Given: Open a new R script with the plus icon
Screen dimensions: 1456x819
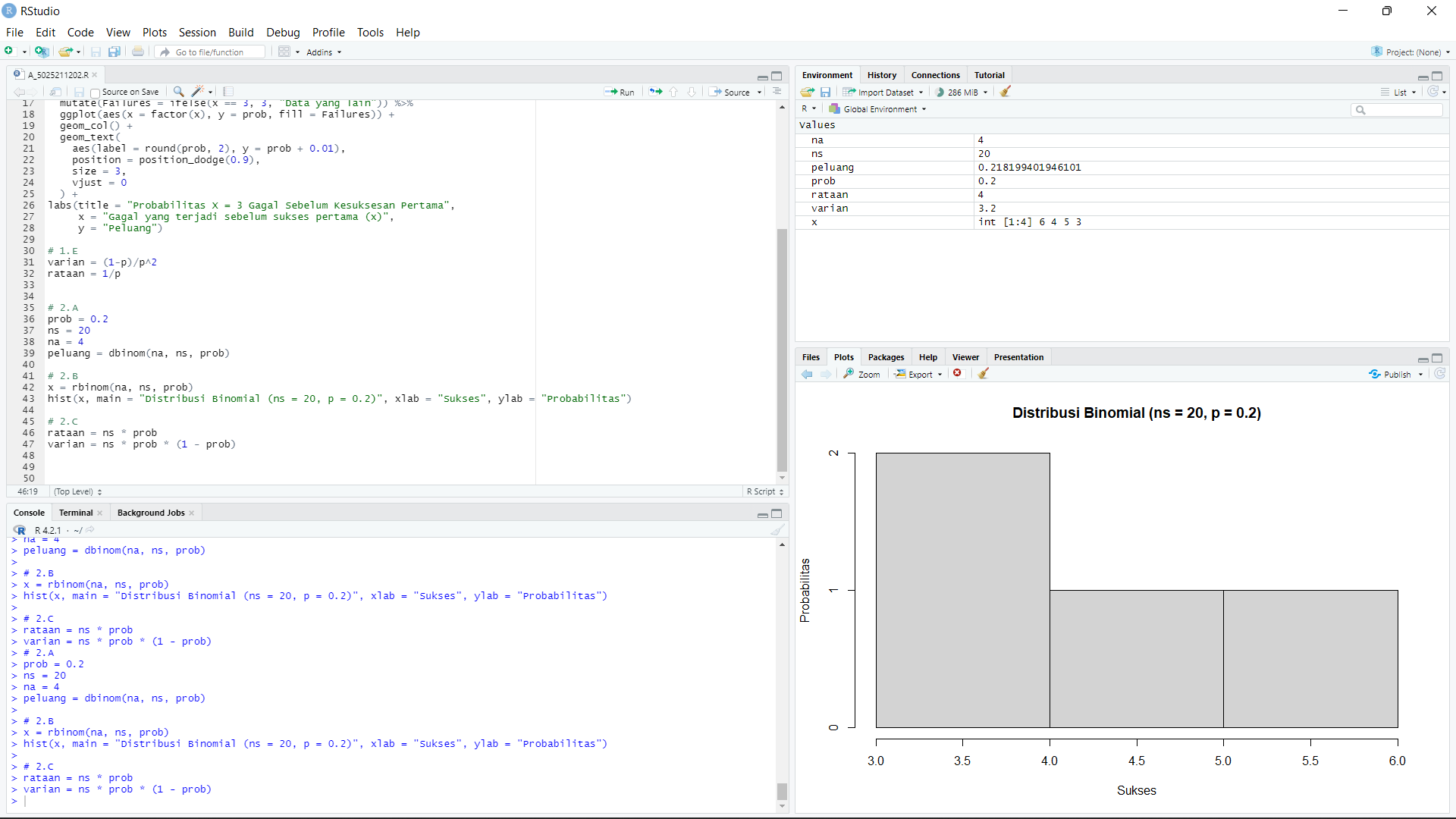Looking at the screenshot, I should (x=8, y=52).
